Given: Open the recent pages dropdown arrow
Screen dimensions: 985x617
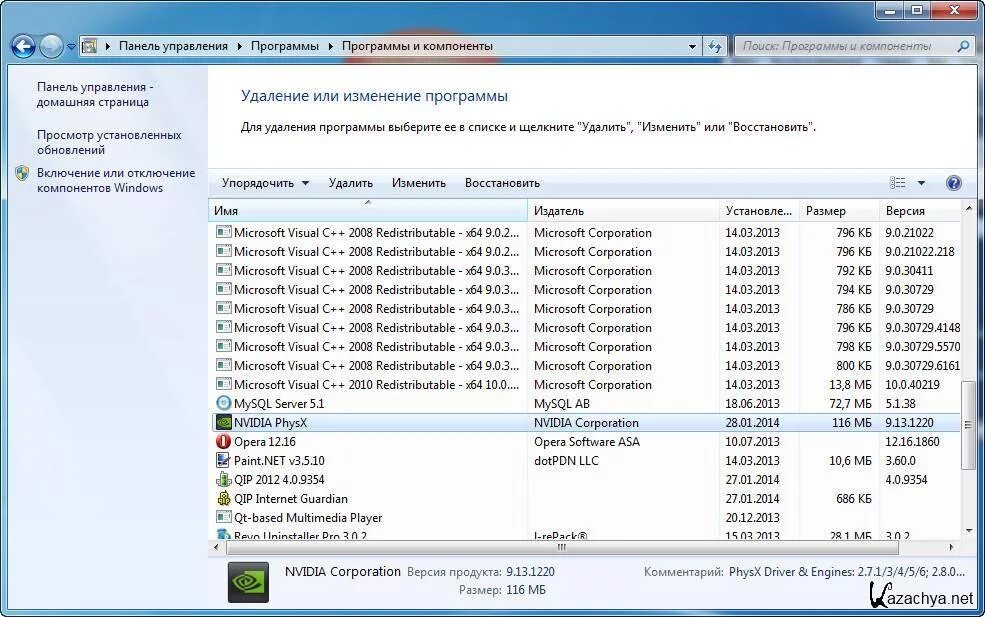Looking at the screenshot, I should (71, 46).
